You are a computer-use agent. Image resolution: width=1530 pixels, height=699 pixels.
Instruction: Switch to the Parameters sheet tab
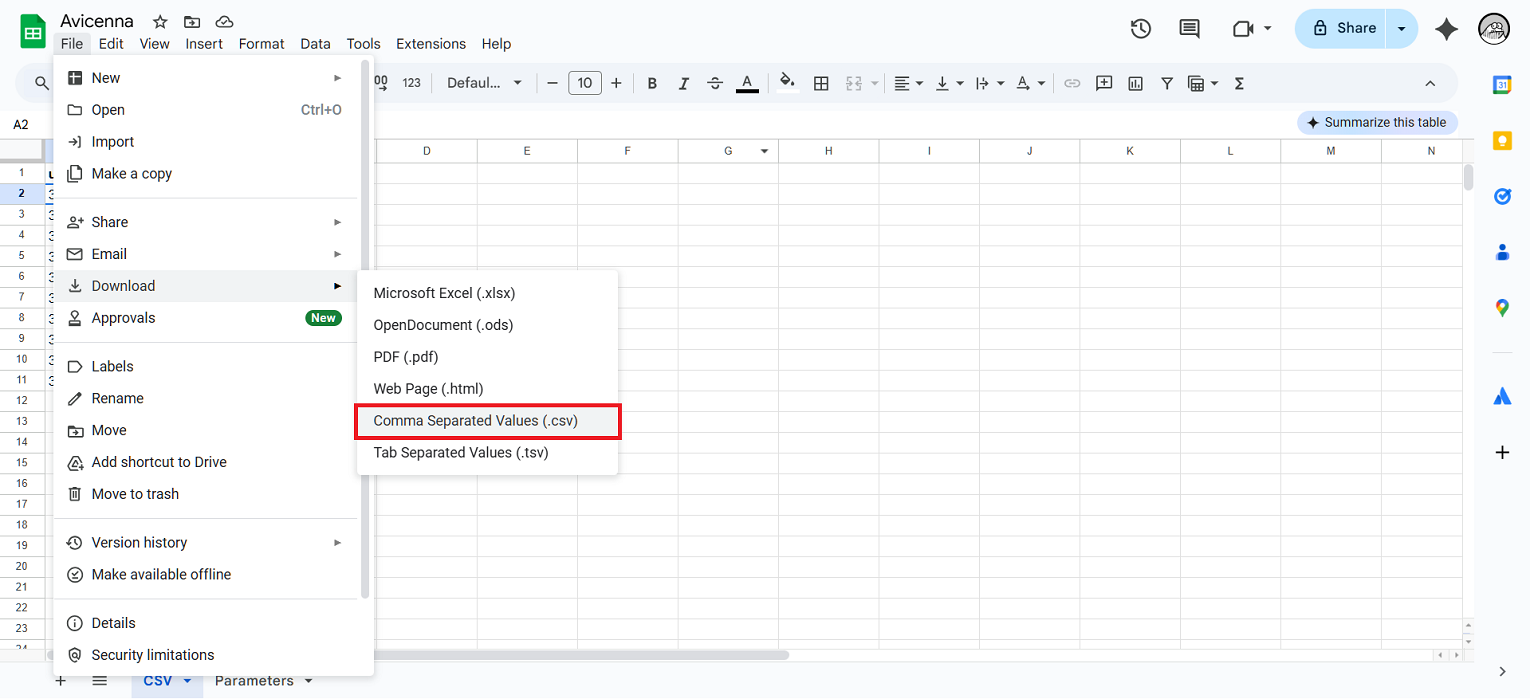tap(253, 680)
